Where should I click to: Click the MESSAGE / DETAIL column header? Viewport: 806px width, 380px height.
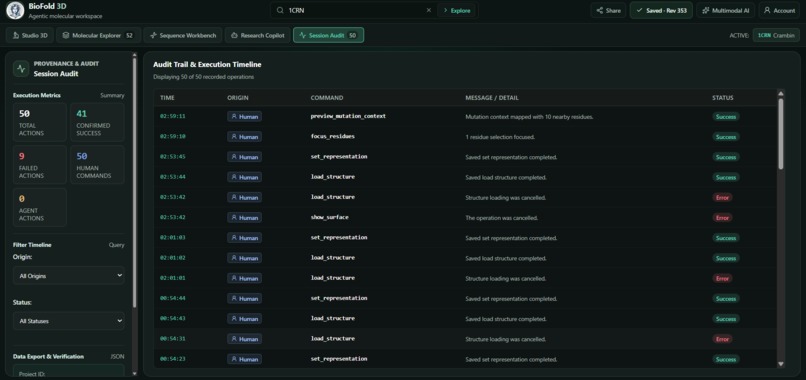(x=492, y=98)
